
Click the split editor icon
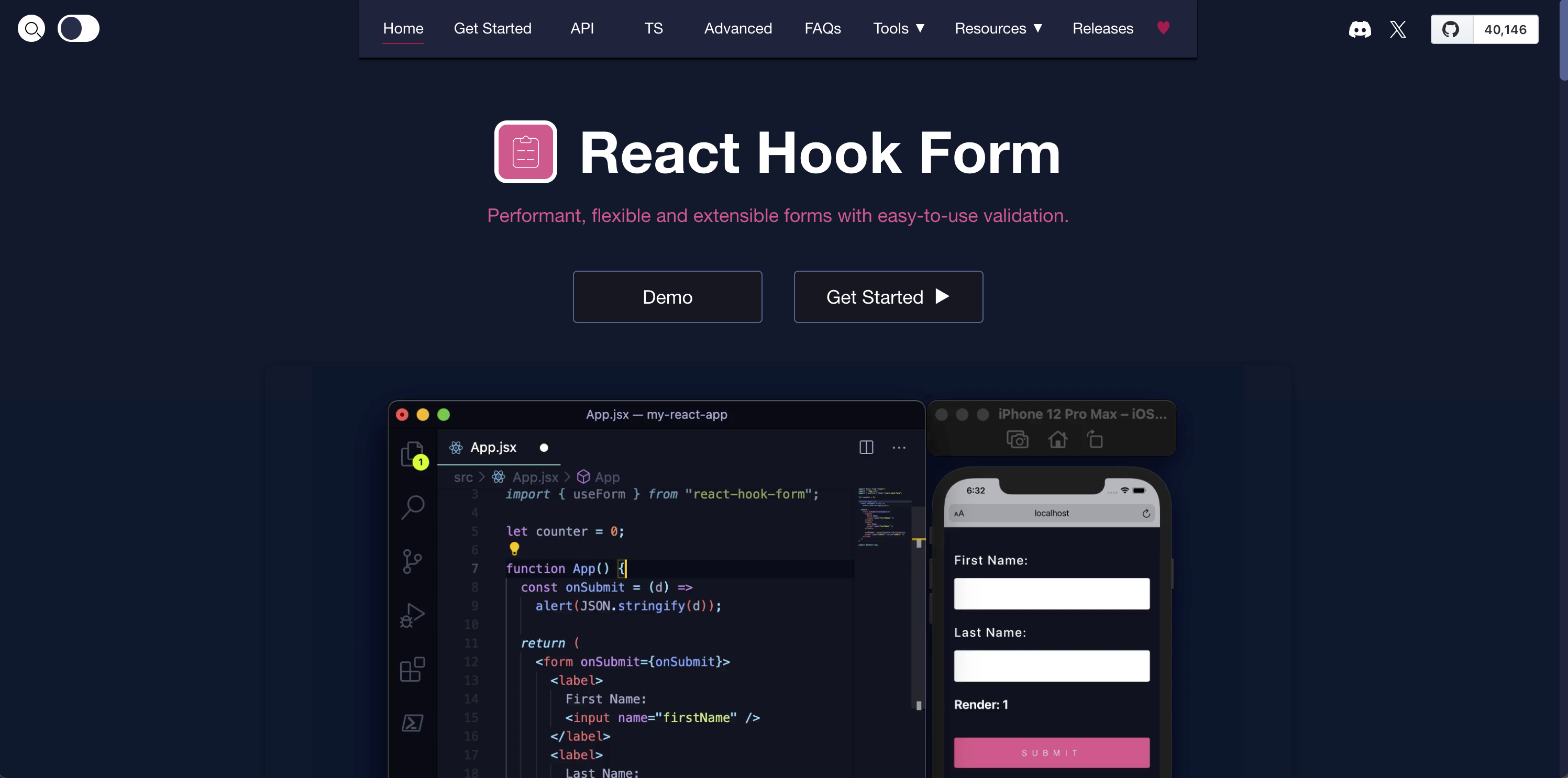tap(866, 448)
